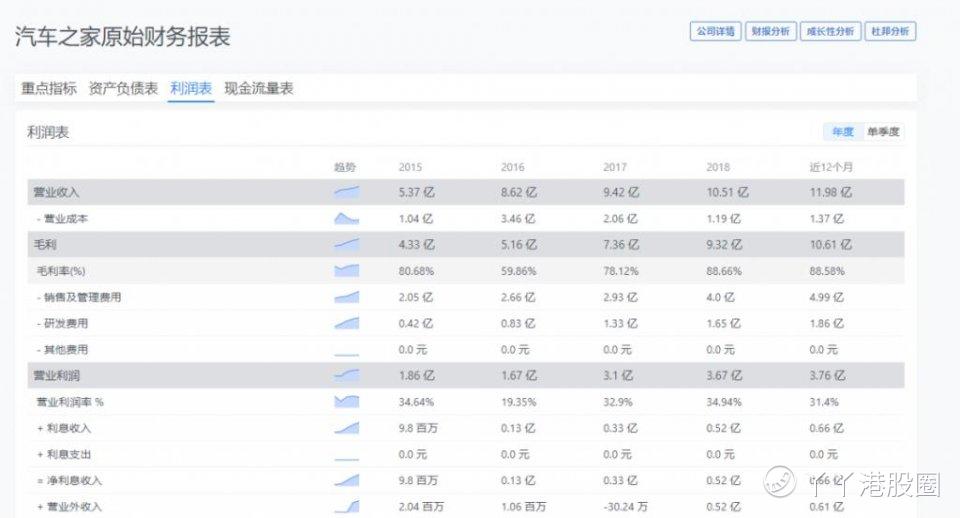The image size is (960, 518).
Task: Click the 1.33 亿 R&D expense cell
Action: [620, 323]
